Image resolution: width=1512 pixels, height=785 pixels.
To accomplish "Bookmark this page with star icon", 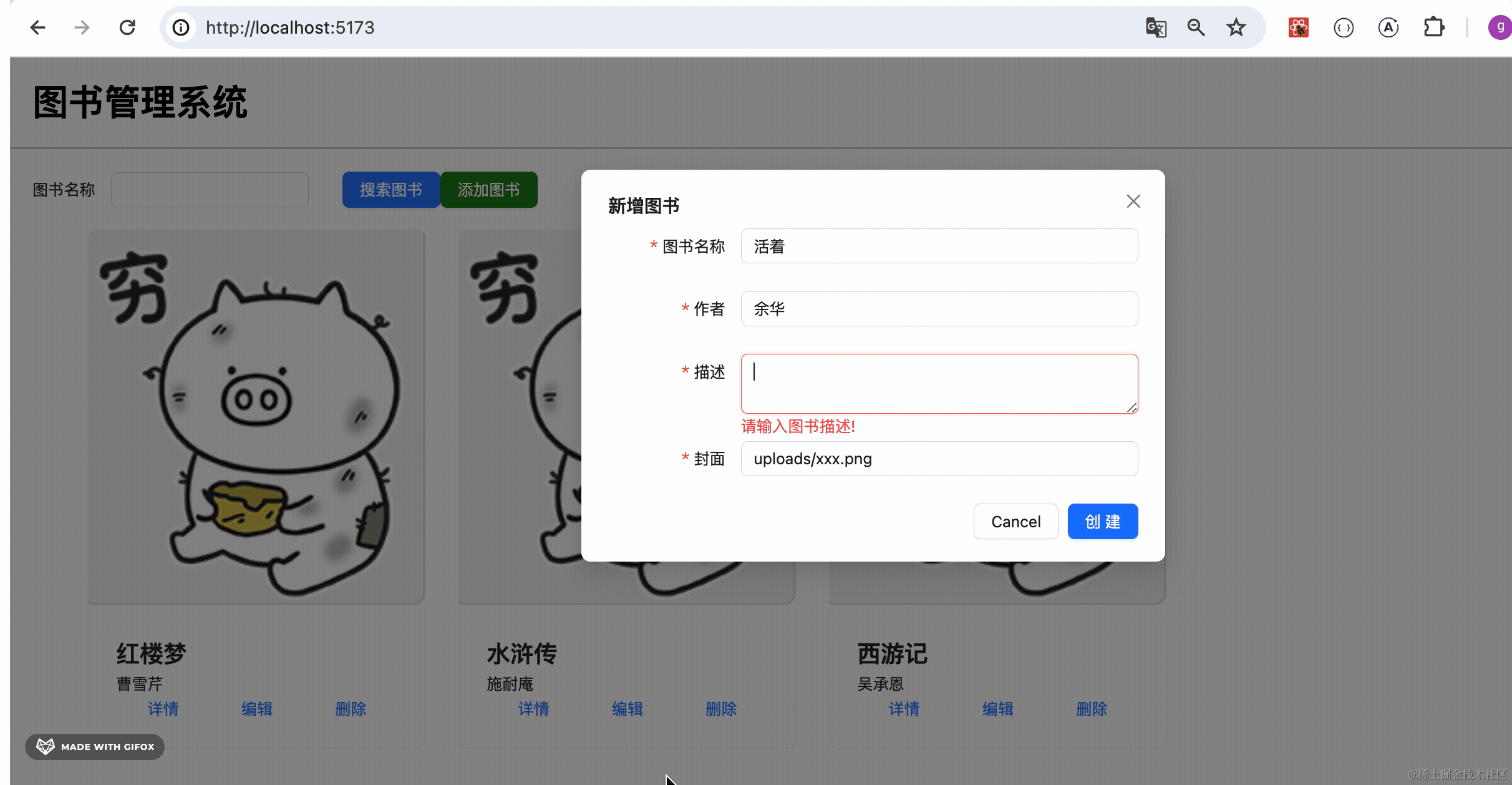I will pyautogui.click(x=1236, y=27).
